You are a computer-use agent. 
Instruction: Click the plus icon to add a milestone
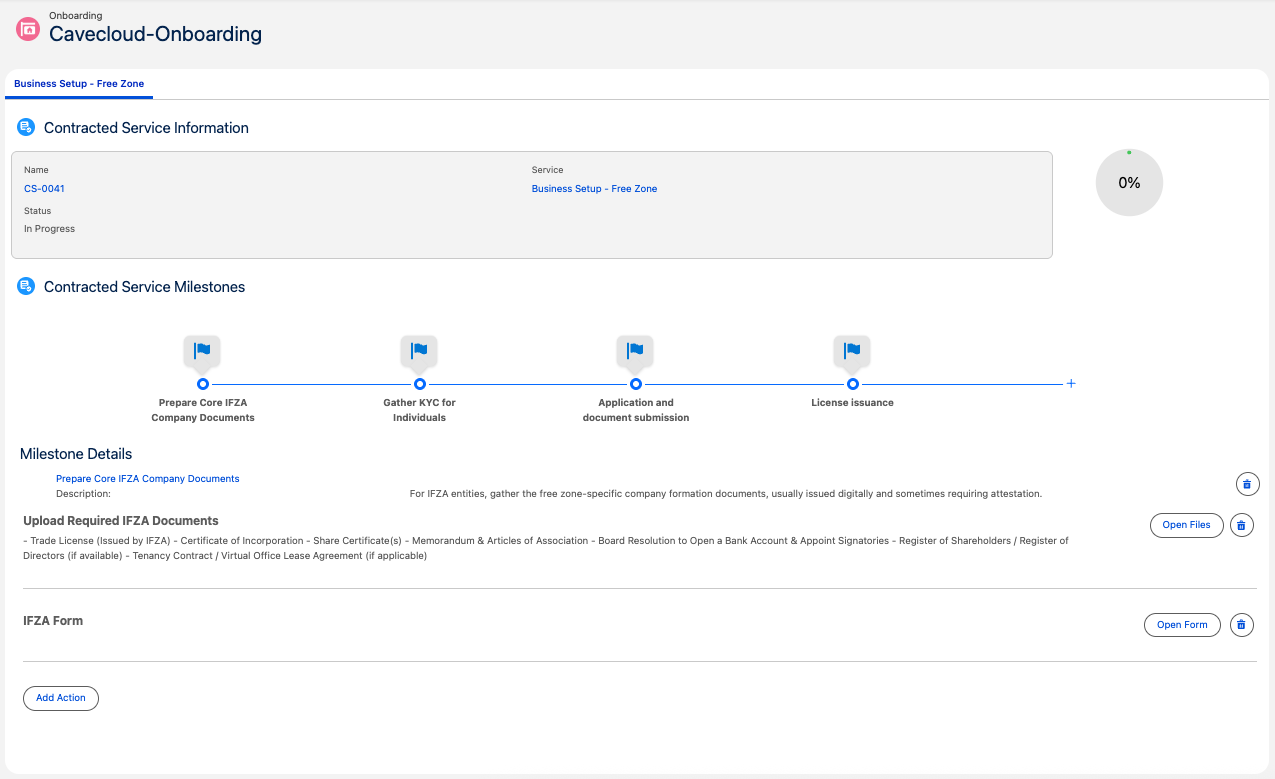1071,383
